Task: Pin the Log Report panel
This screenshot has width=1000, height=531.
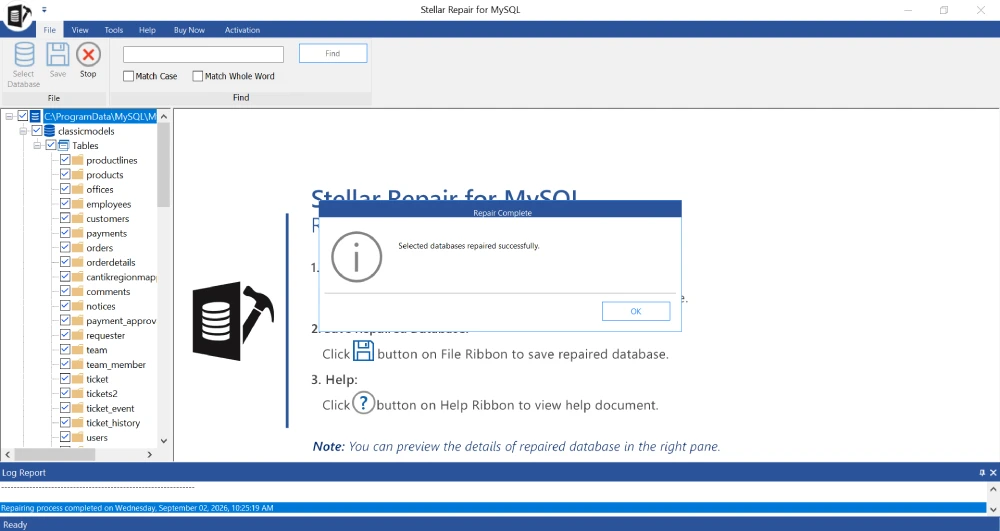Action: click(982, 472)
